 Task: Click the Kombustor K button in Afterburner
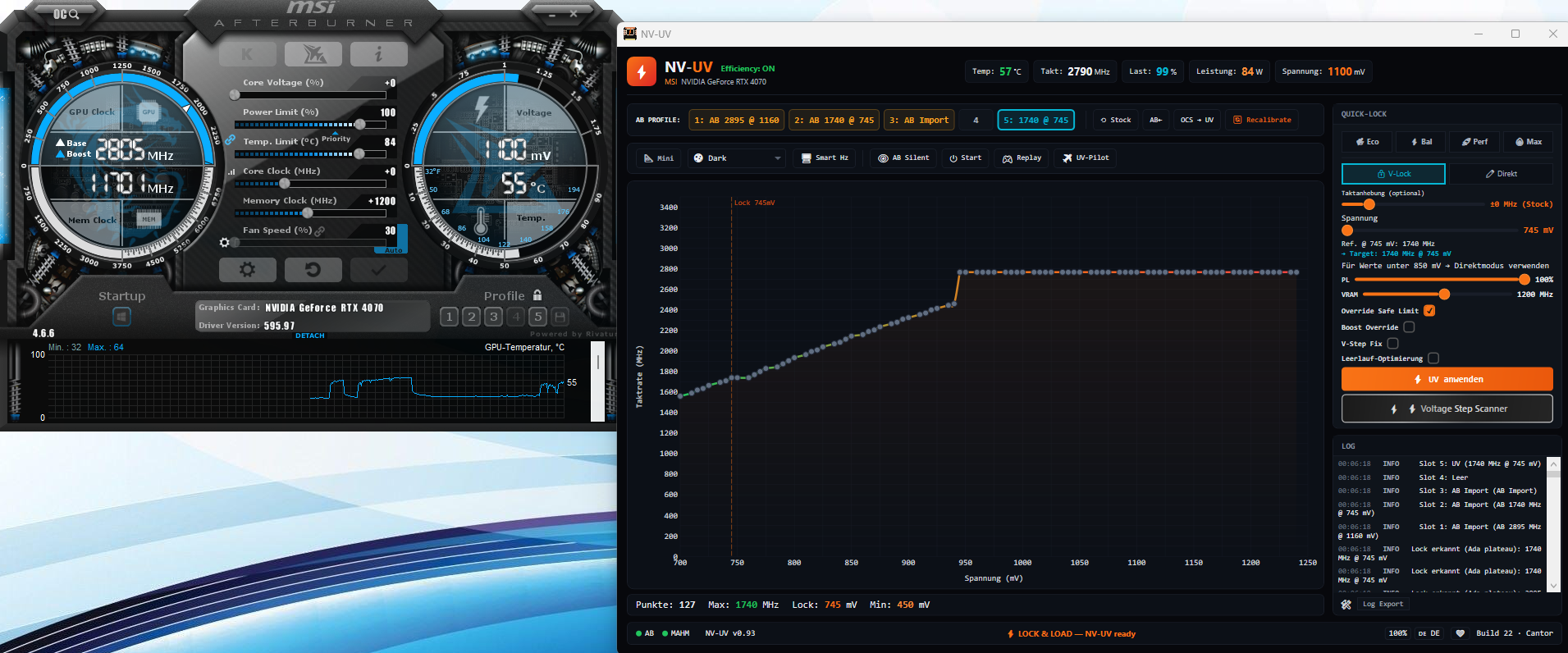point(249,54)
